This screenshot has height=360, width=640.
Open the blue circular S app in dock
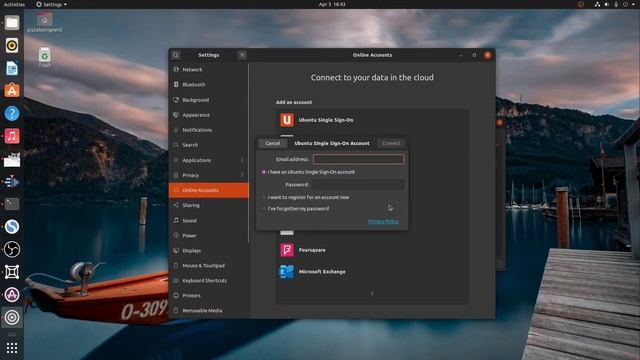point(12,227)
